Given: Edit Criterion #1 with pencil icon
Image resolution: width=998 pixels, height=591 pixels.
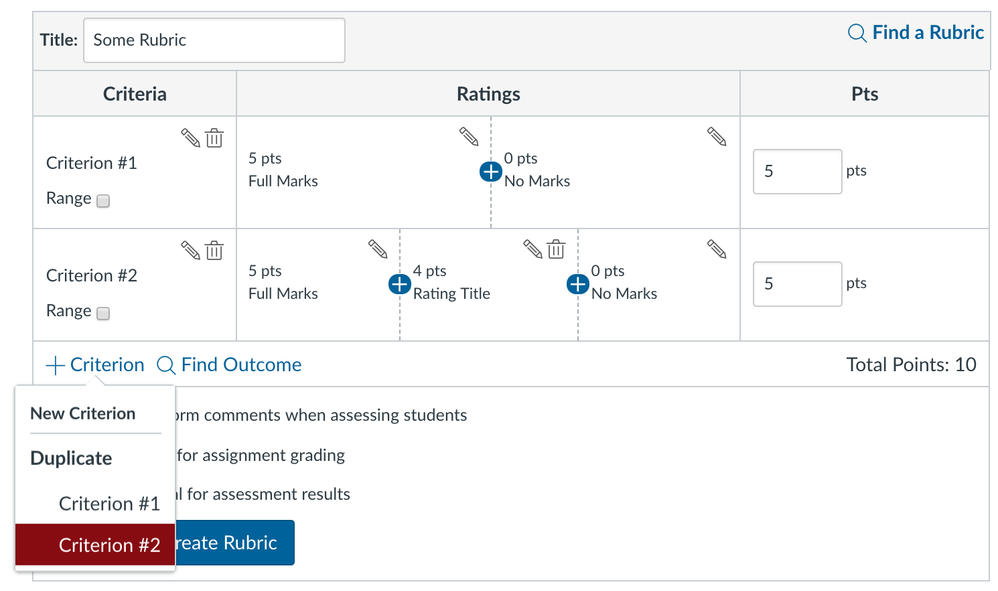Looking at the screenshot, I should coord(190,138).
